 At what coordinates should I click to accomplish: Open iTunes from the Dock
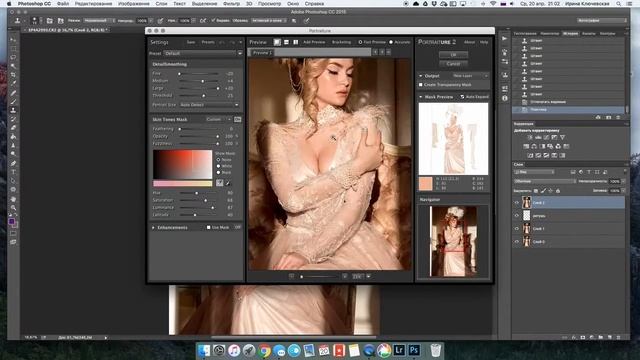point(234,350)
